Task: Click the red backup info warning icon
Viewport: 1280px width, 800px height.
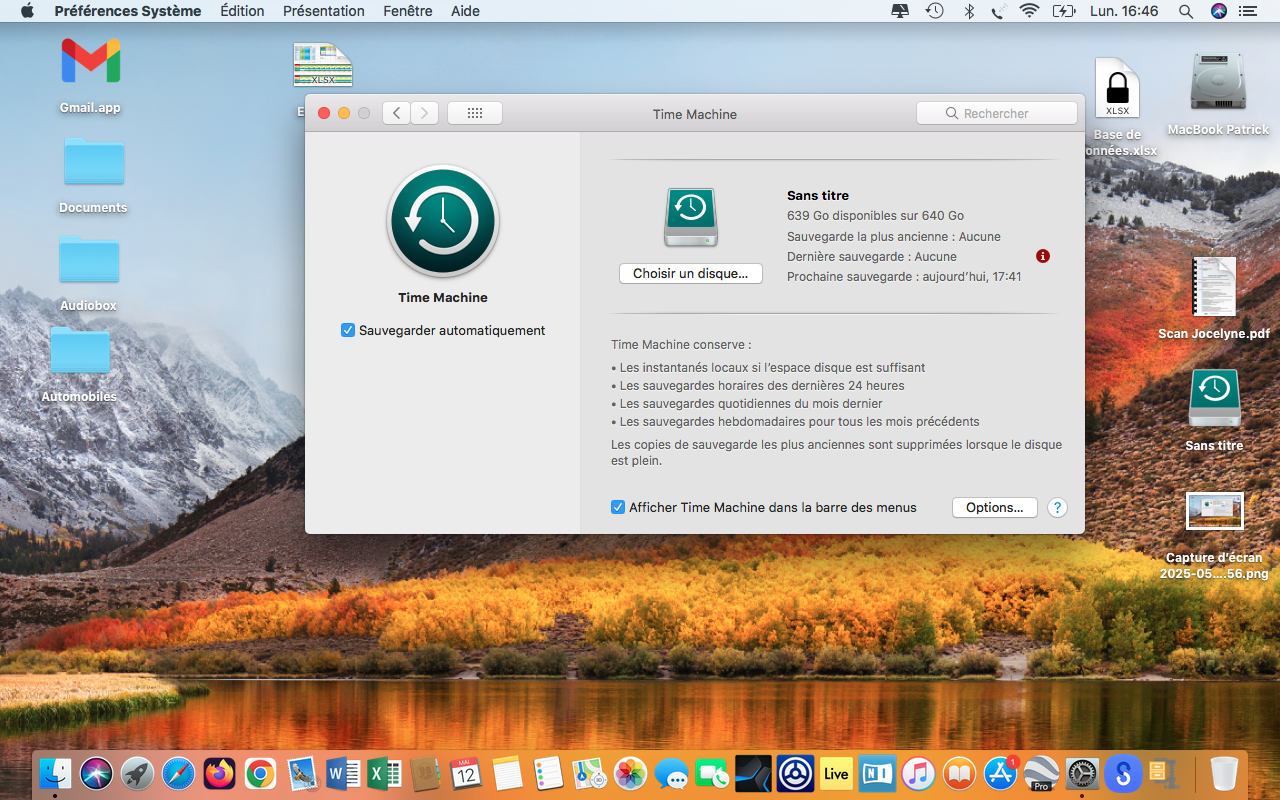Action: (x=1043, y=256)
